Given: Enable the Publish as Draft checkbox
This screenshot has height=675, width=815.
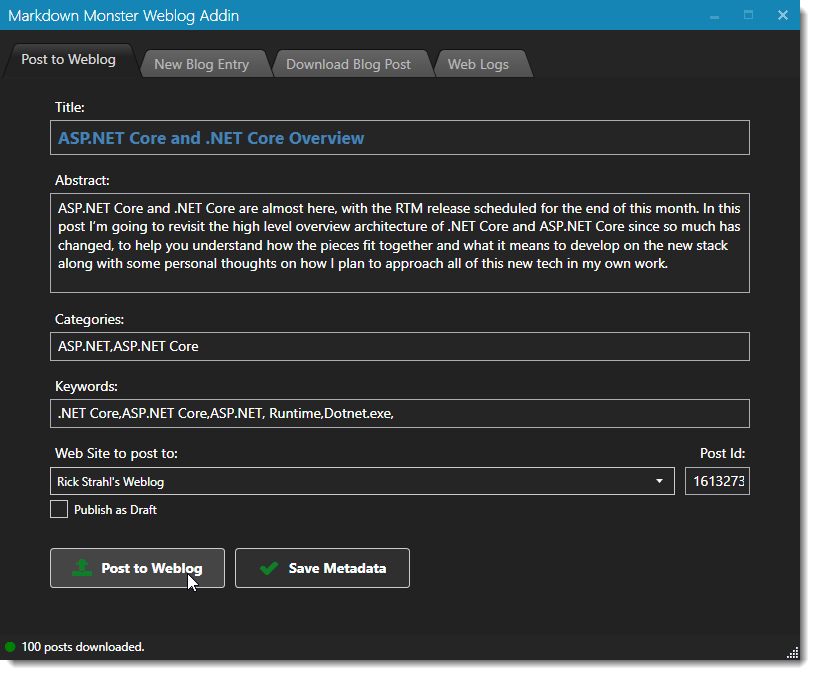Looking at the screenshot, I should (x=59, y=509).
